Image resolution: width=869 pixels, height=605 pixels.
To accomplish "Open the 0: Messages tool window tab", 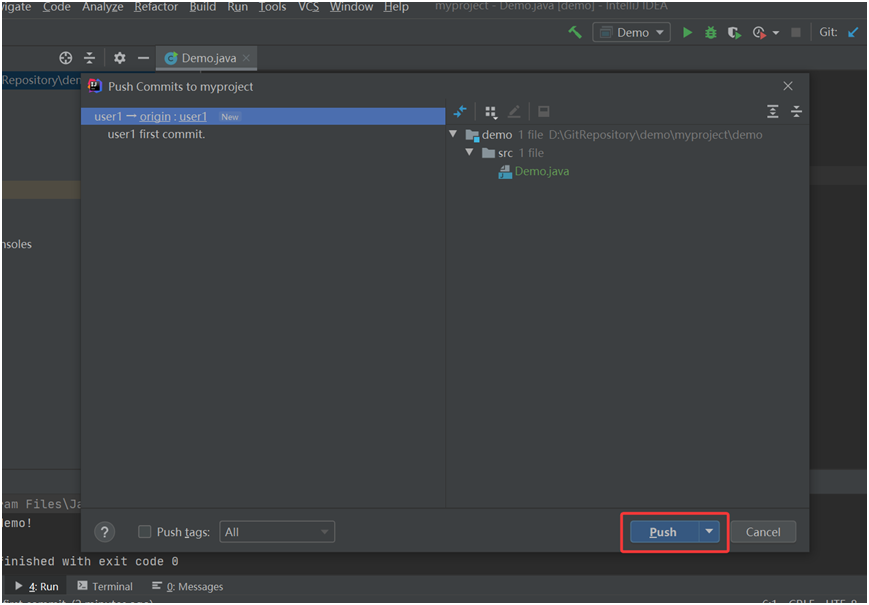I will click(187, 586).
